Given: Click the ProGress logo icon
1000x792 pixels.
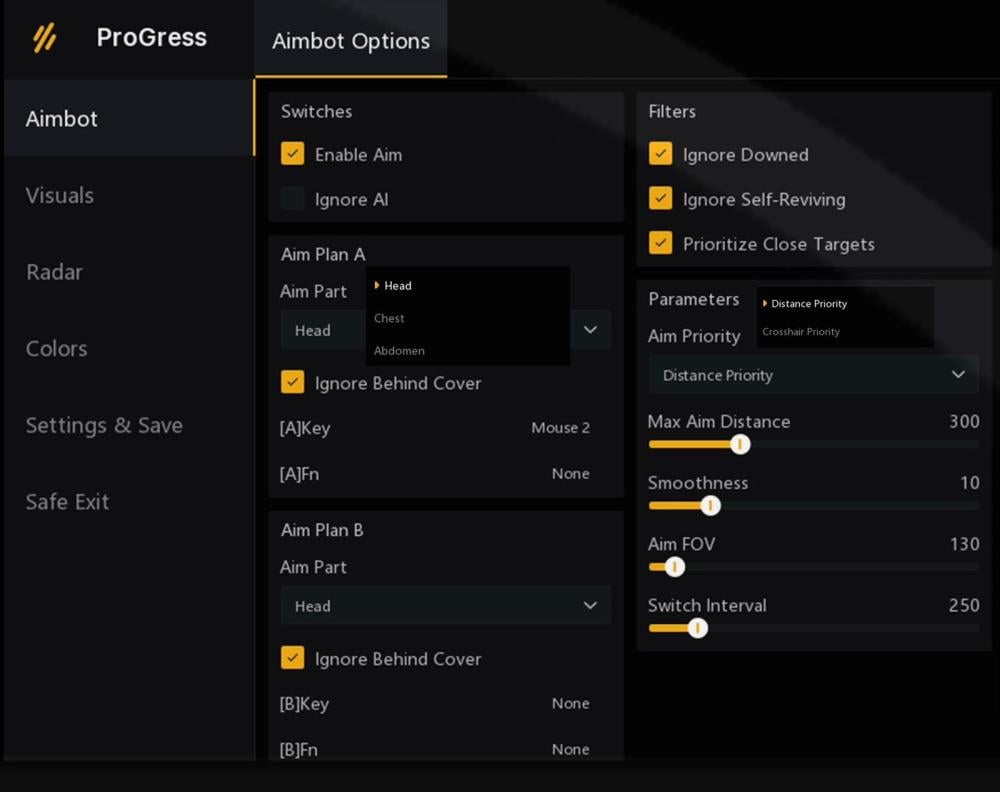Looking at the screenshot, I should [44, 38].
